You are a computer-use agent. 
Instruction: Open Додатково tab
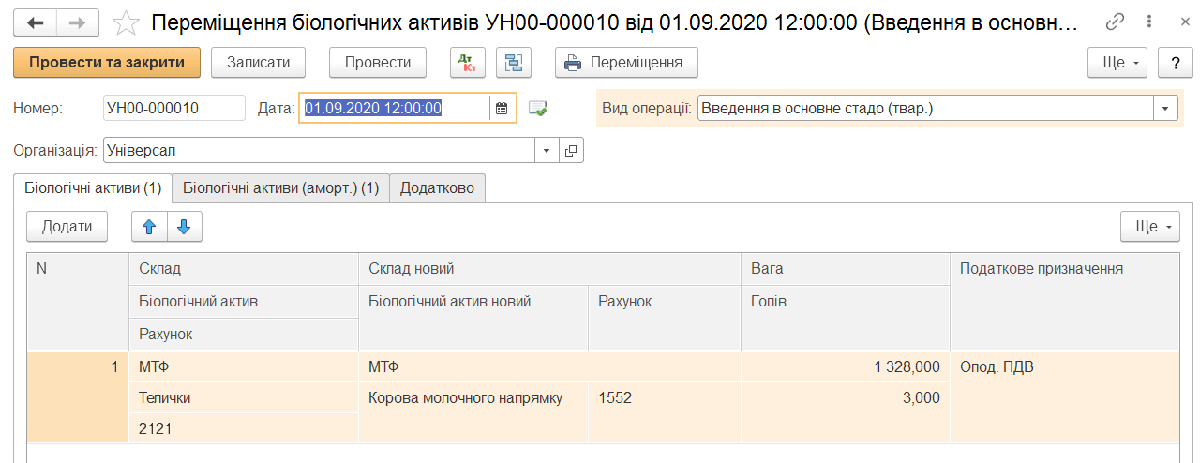437,188
